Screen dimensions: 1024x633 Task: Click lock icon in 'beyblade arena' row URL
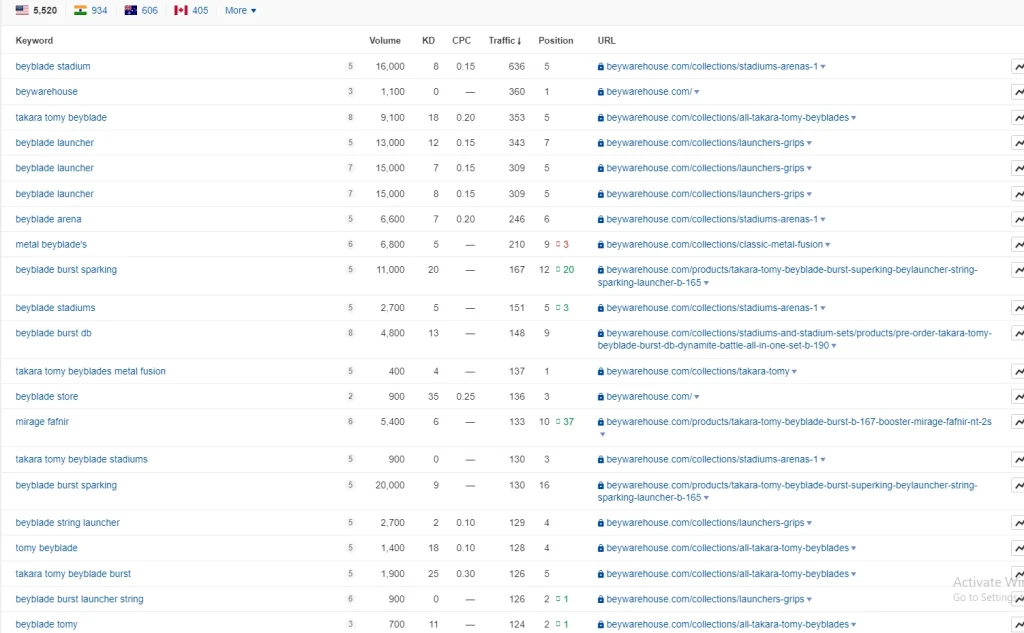(600, 219)
